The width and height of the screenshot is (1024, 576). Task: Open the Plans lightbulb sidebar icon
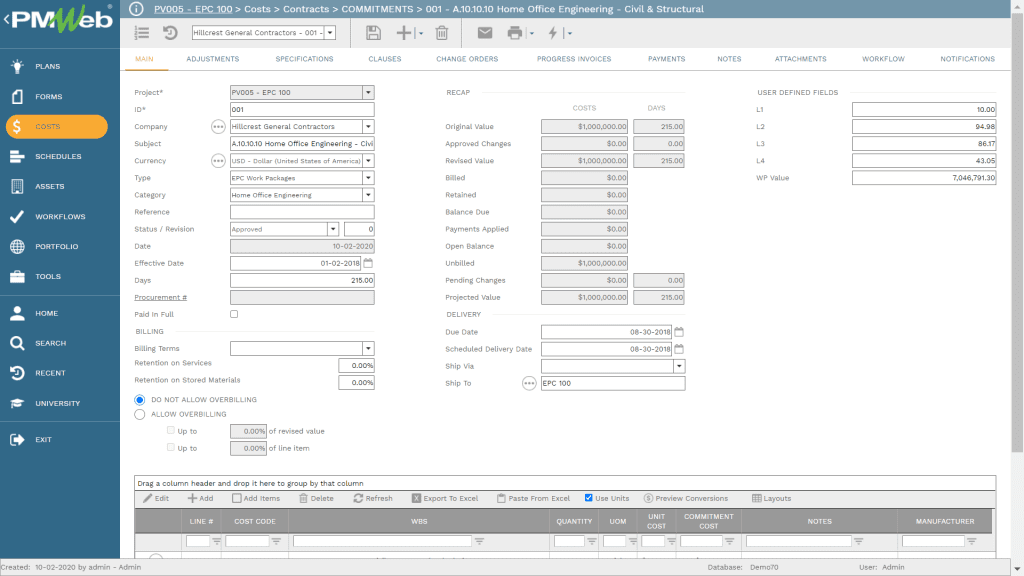(x=18, y=66)
